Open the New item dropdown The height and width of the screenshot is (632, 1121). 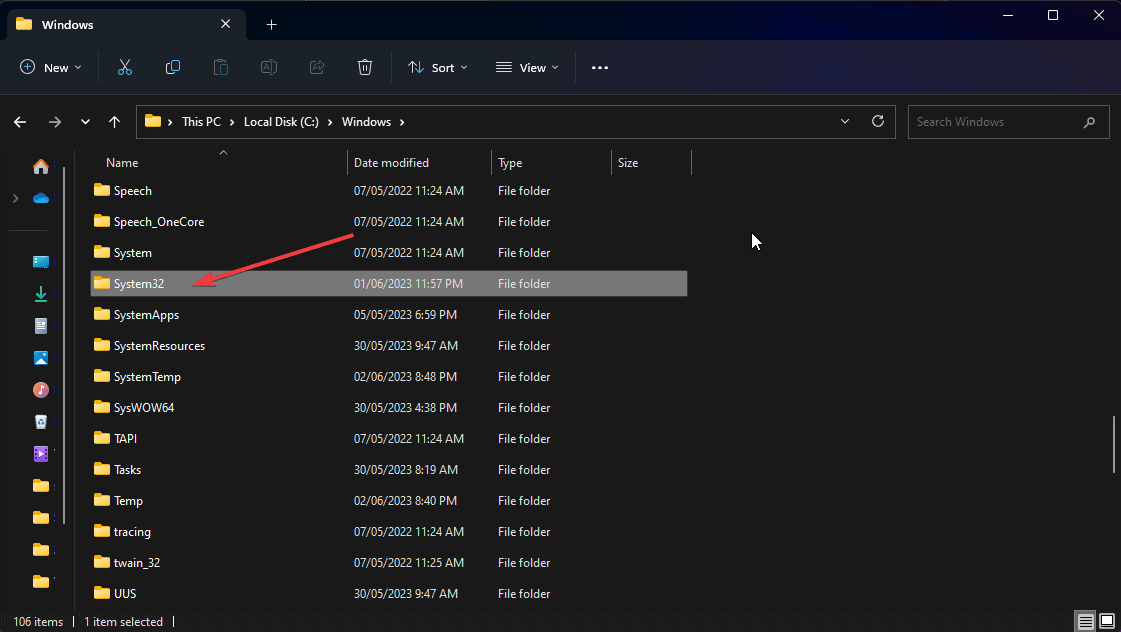51,67
